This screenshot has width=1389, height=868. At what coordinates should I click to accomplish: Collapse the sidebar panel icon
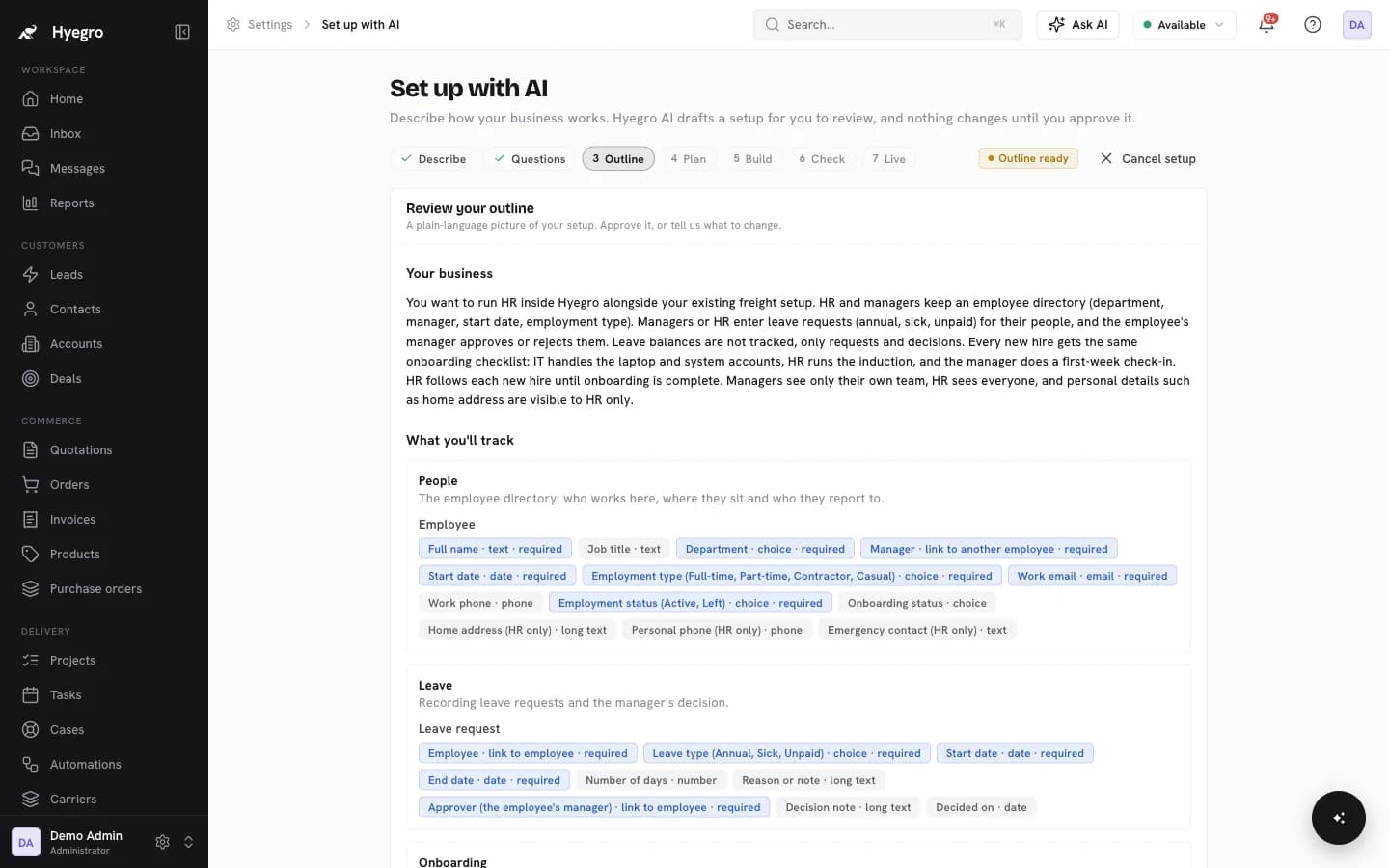click(x=182, y=32)
